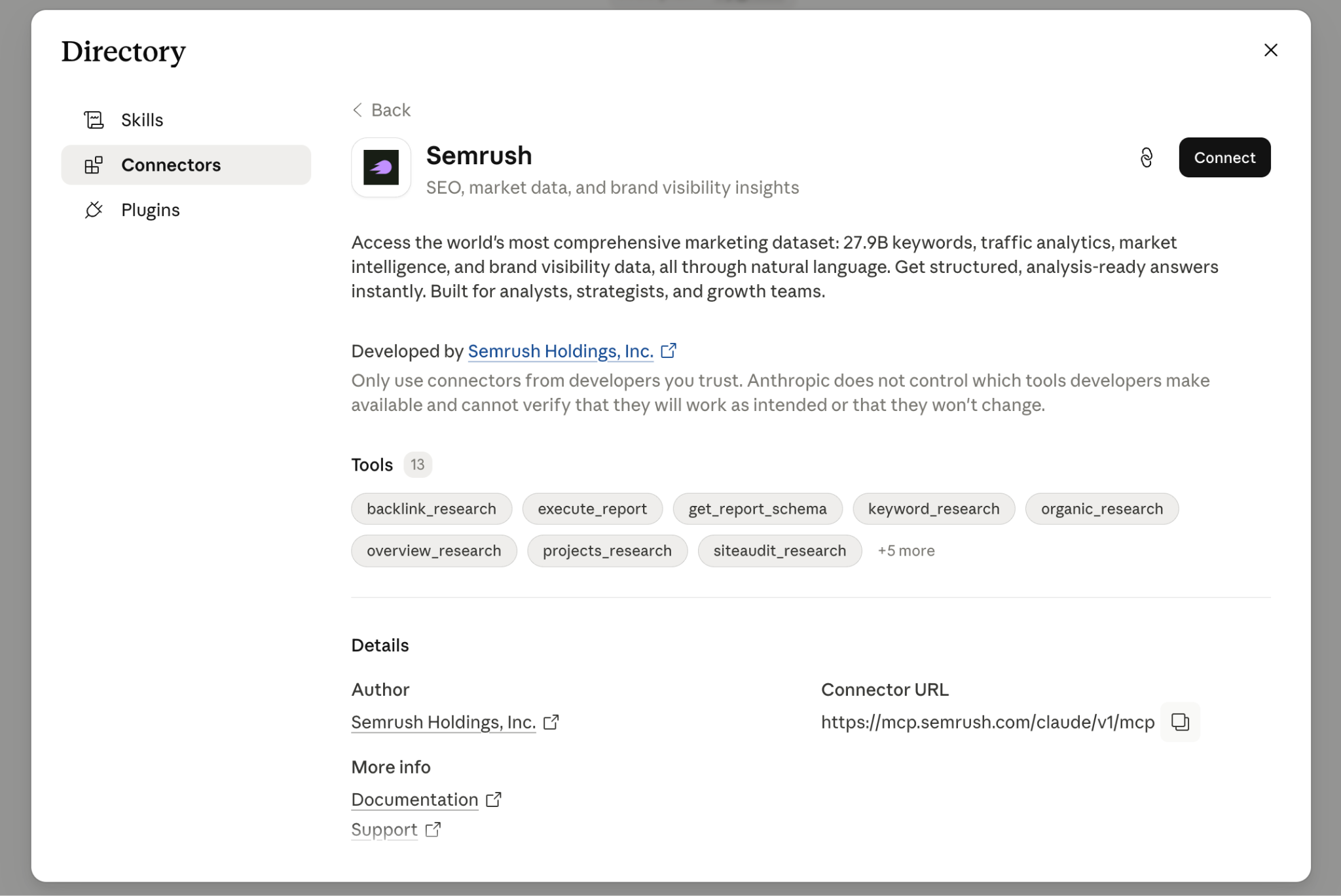Select the projects_research tool chip
The height and width of the screenshot is (896, 1341).
tap(607, 551)
